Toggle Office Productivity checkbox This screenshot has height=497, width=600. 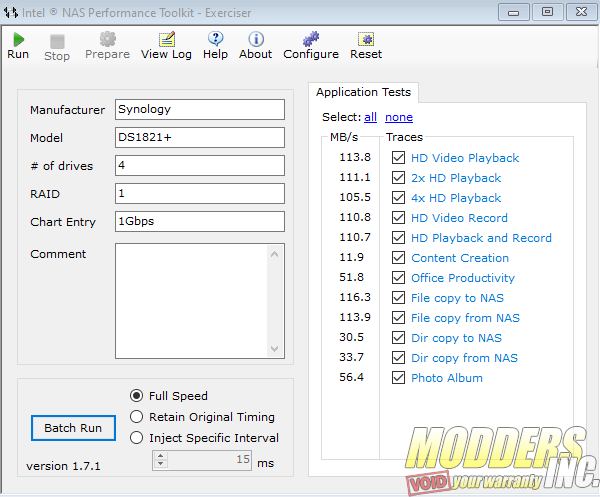point(398,277)
